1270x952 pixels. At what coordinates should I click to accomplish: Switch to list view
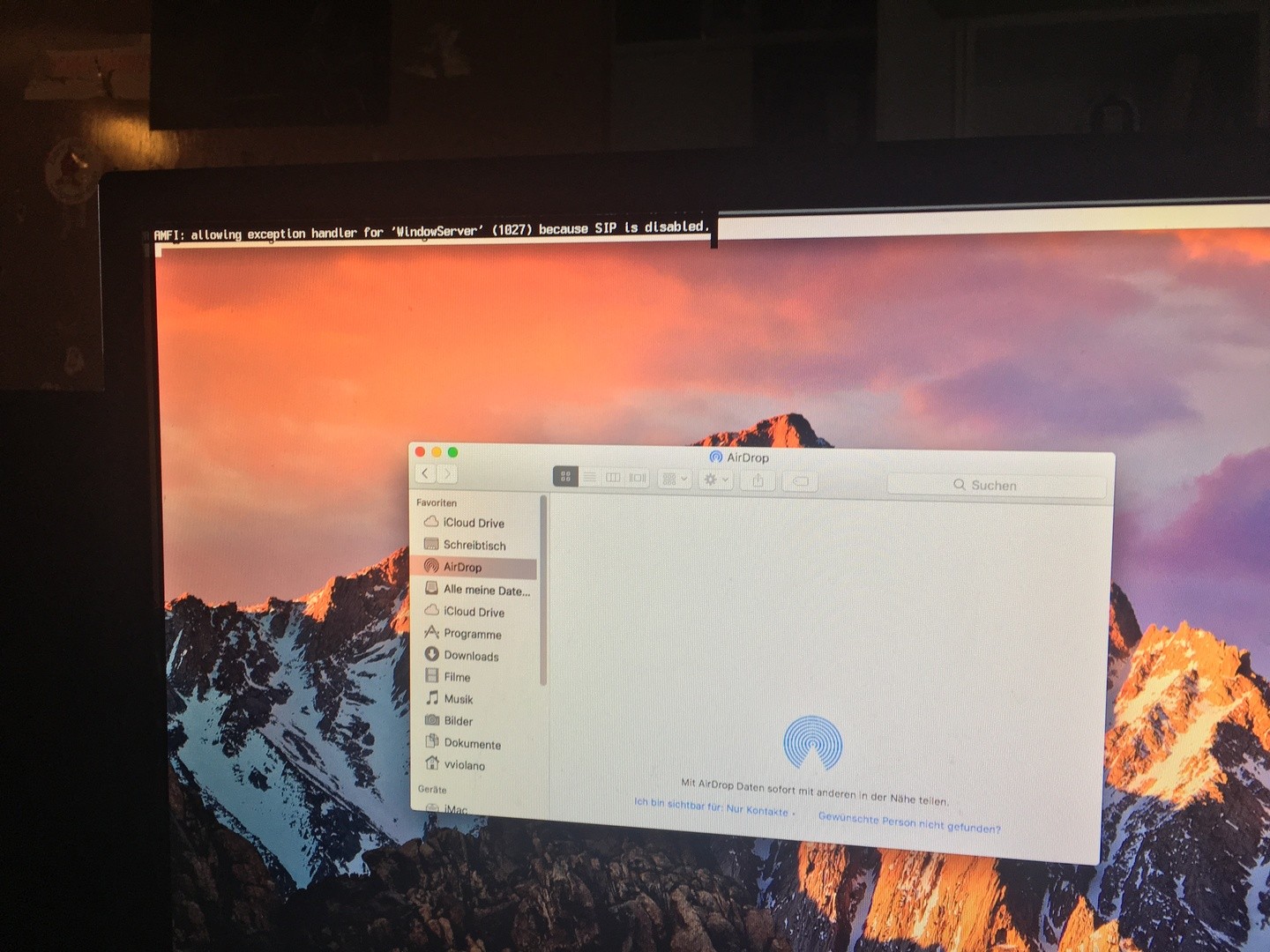[x=589, y=477]
